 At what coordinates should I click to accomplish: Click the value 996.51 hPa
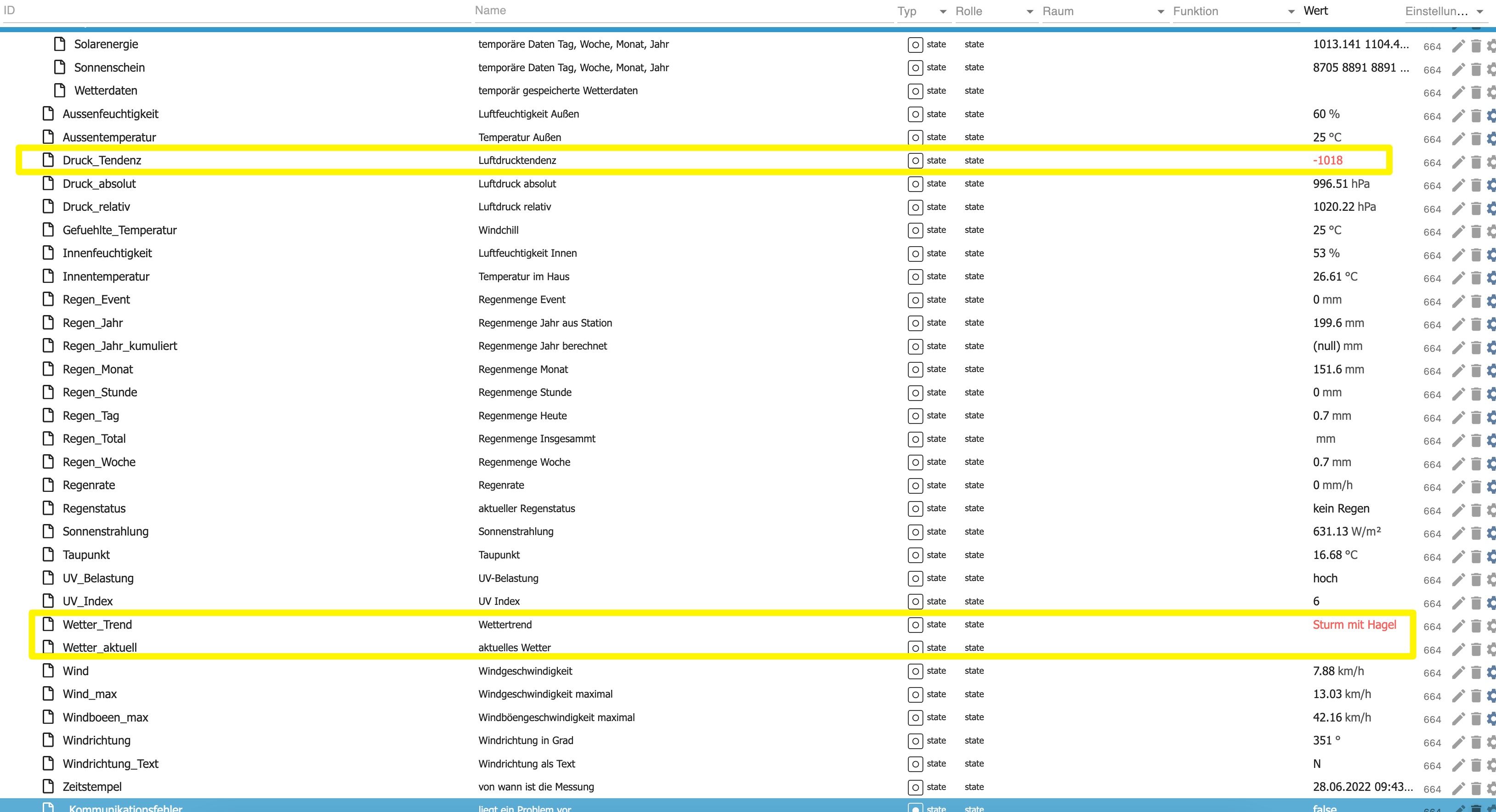[1341, 183]
